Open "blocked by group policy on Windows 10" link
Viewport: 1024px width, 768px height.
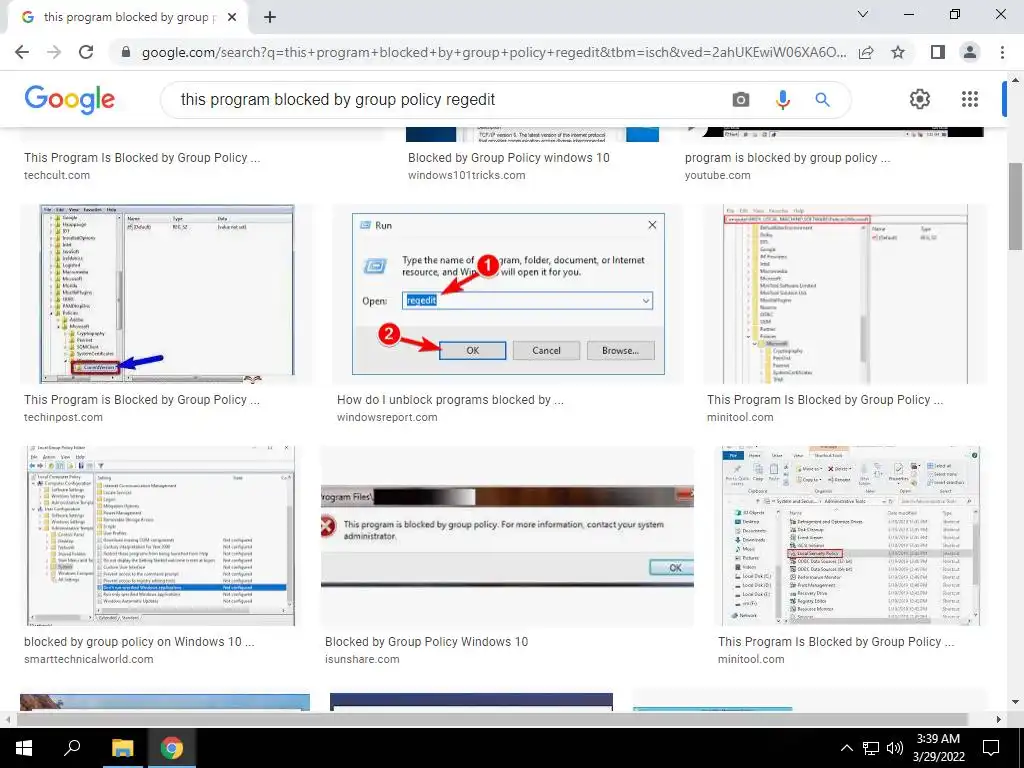click(x=139, y=642)
